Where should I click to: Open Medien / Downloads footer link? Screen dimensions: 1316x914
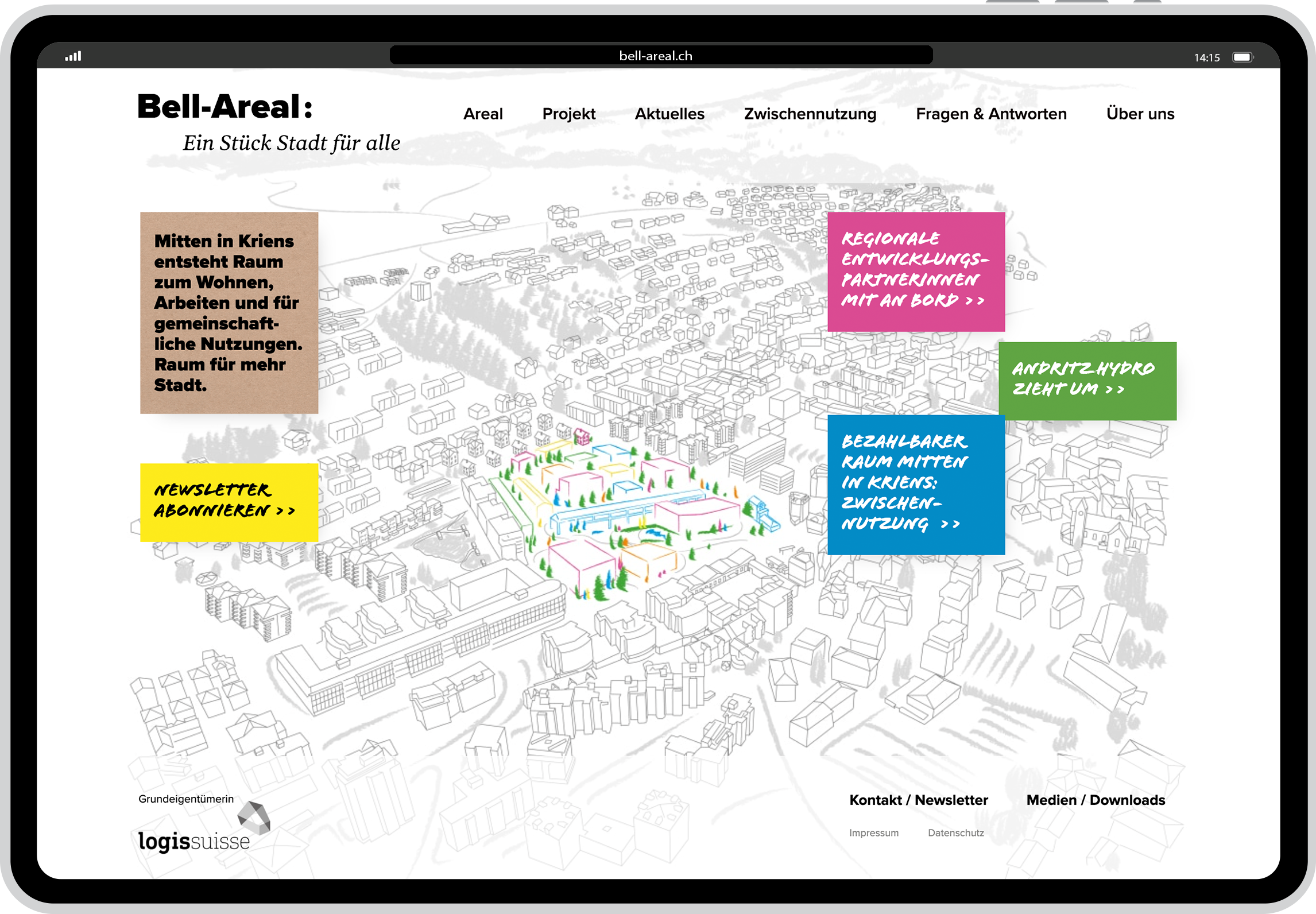point(1095,800)
